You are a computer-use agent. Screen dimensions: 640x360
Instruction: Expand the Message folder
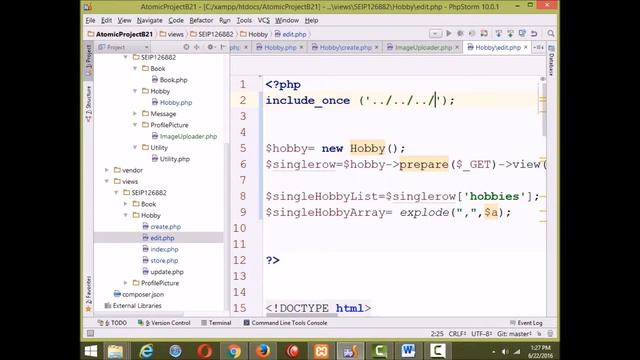[x=135, y=113]
